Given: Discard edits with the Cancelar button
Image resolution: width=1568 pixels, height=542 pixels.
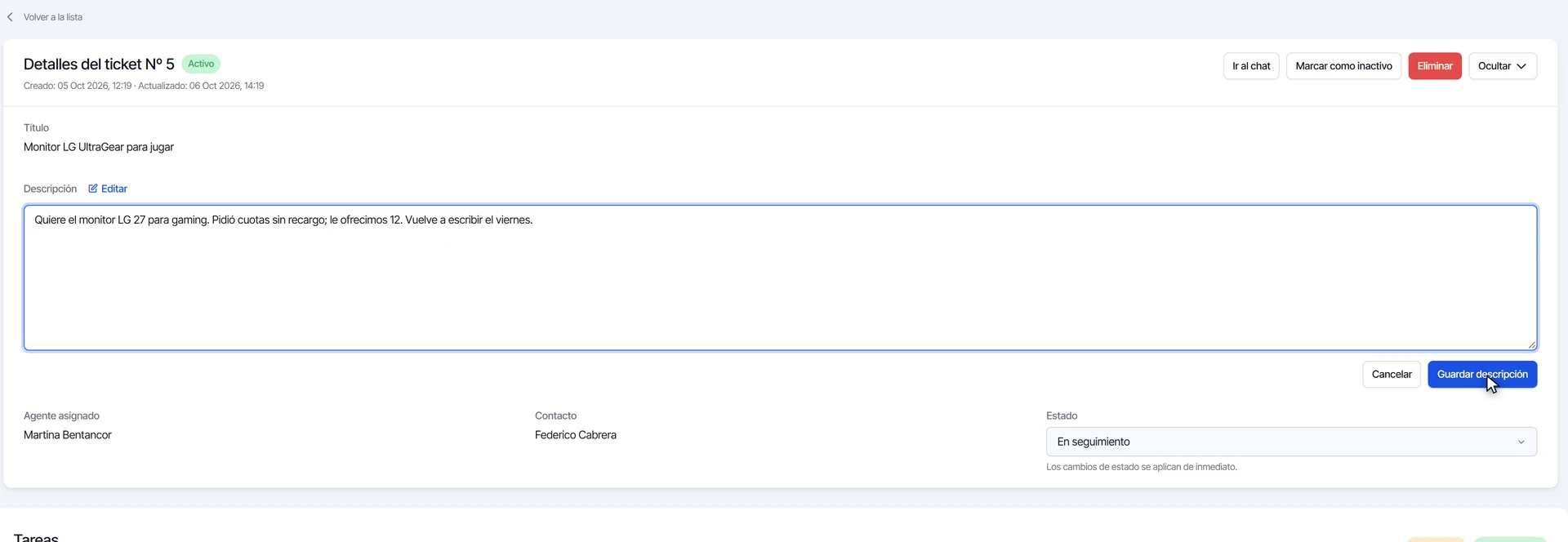Looking at the screenshot, I should tap(1392, 375).
